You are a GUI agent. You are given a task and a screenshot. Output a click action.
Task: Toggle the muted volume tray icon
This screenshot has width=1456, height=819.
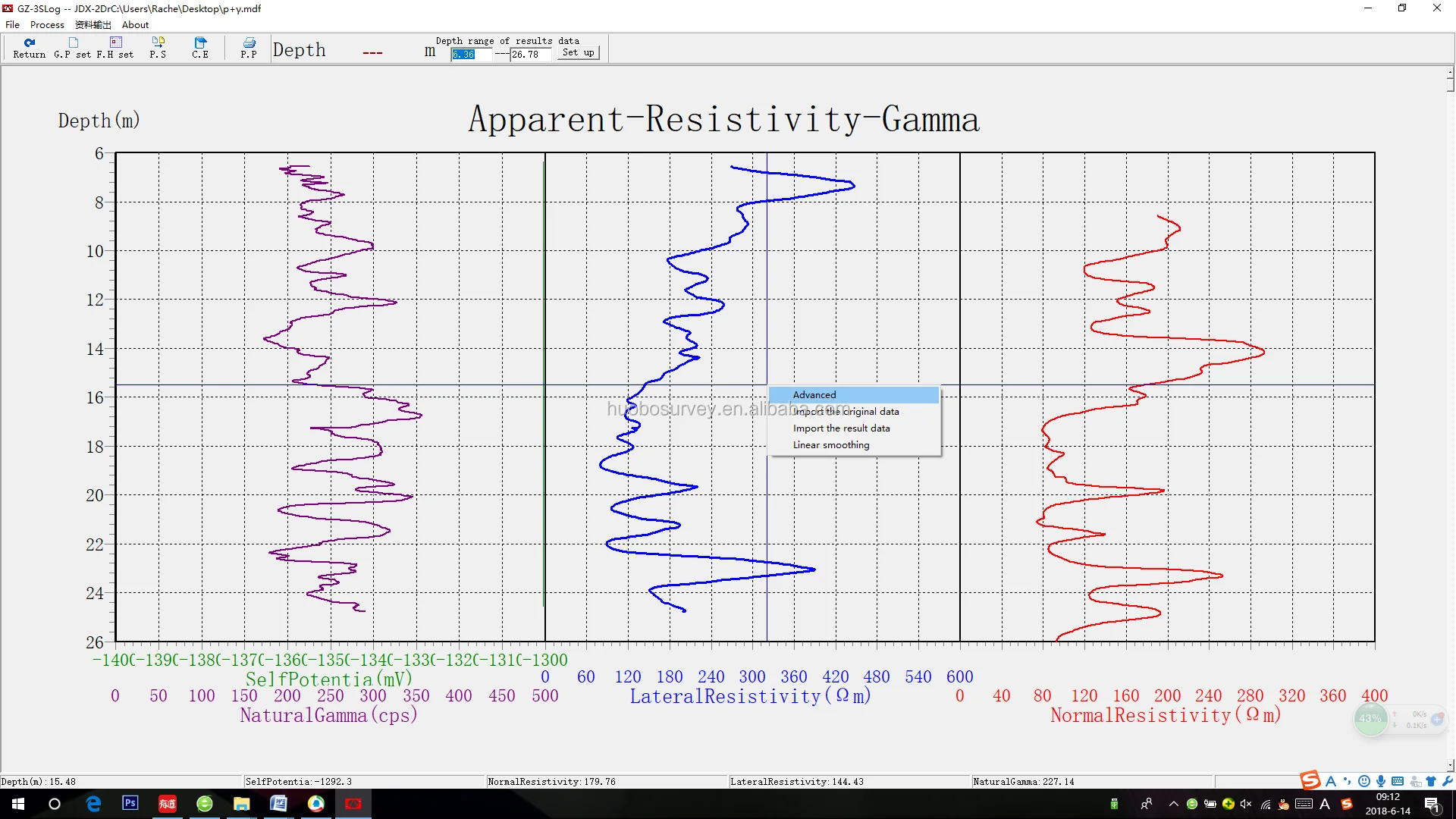(1245, 804)
